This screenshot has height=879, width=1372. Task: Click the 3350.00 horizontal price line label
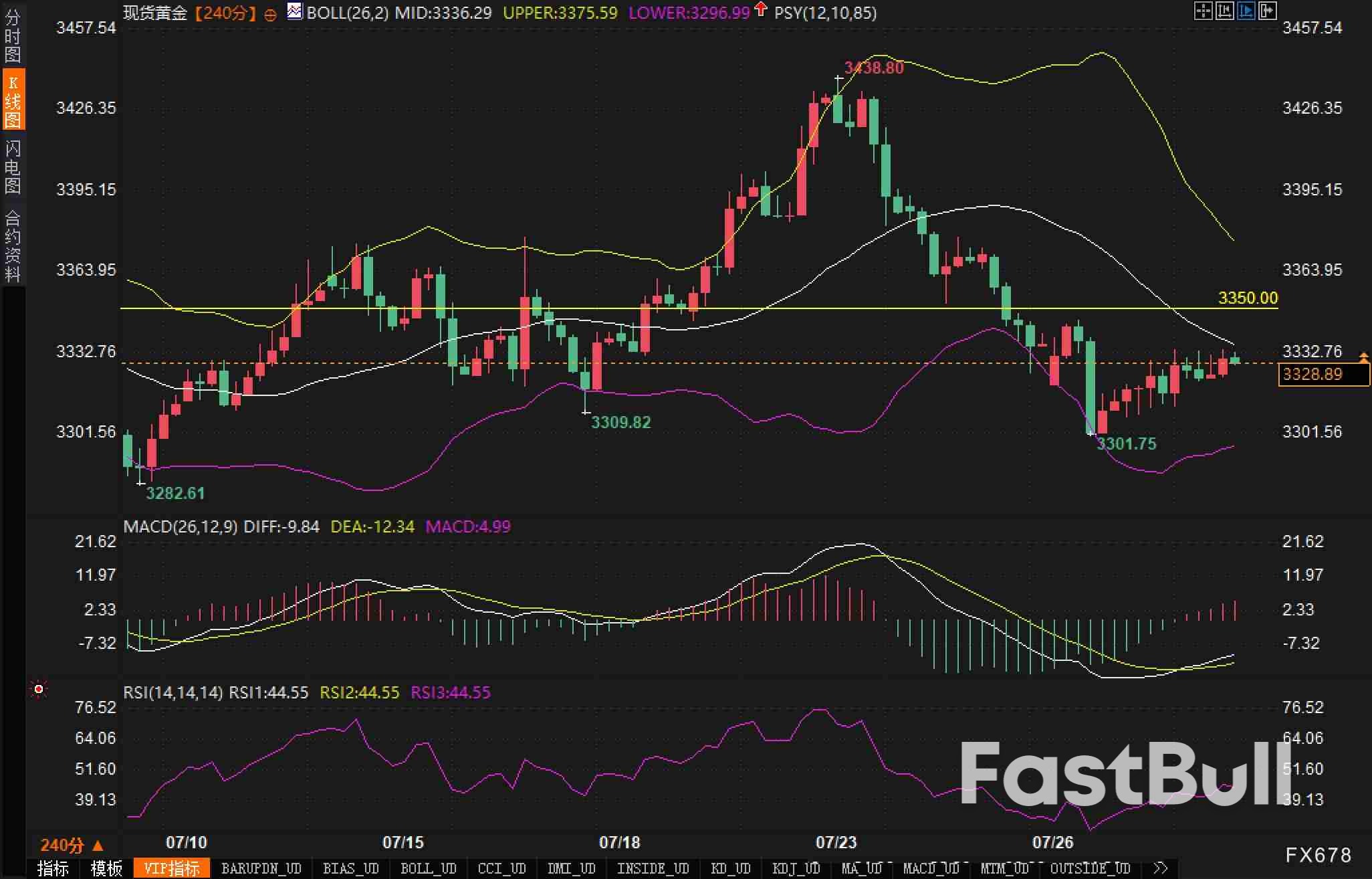coord(1248,298)
